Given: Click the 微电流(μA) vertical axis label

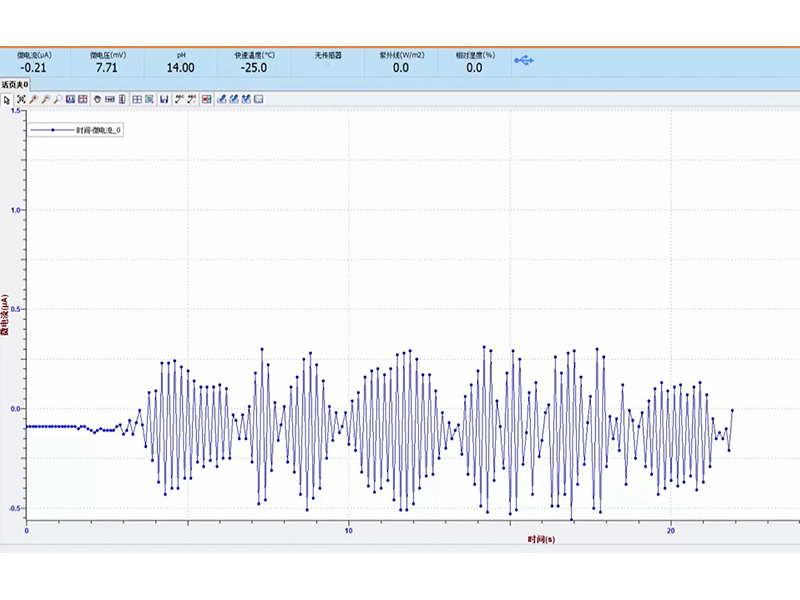Looking at the screenshot, I should pos(5,314).
